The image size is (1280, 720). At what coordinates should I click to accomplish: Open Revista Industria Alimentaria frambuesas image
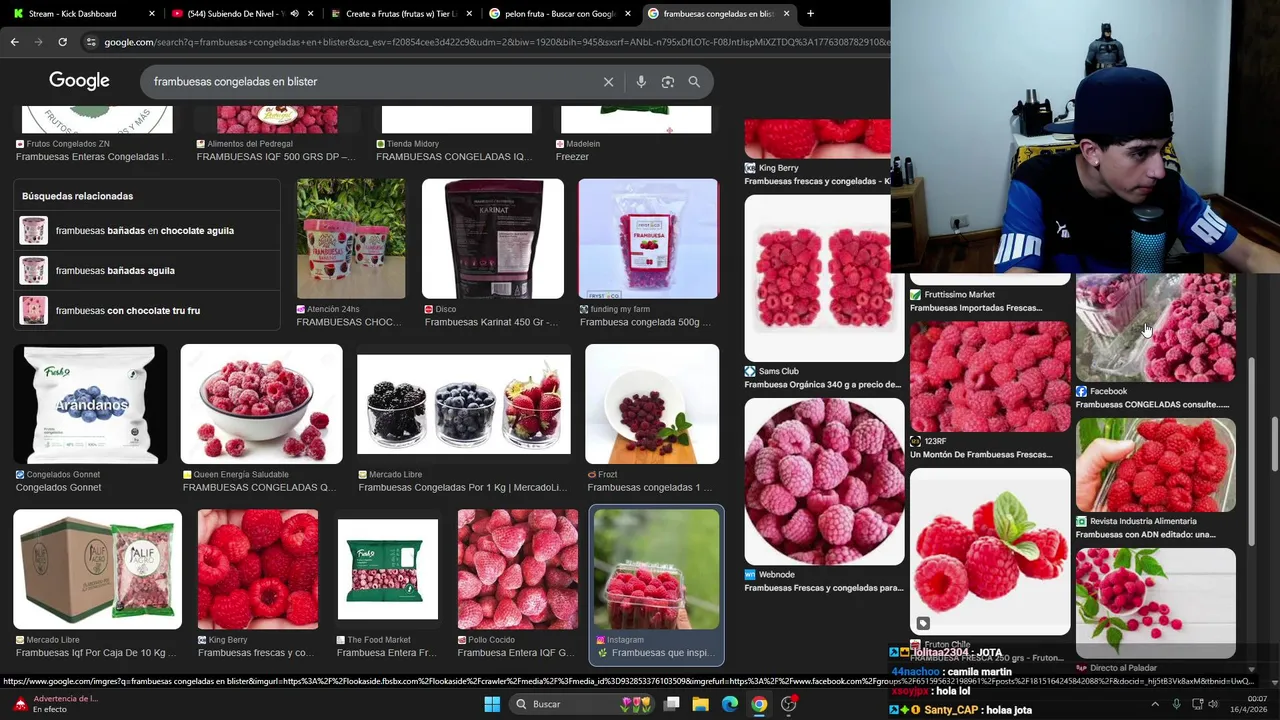pyautogui.click(x=1156, y=465)
